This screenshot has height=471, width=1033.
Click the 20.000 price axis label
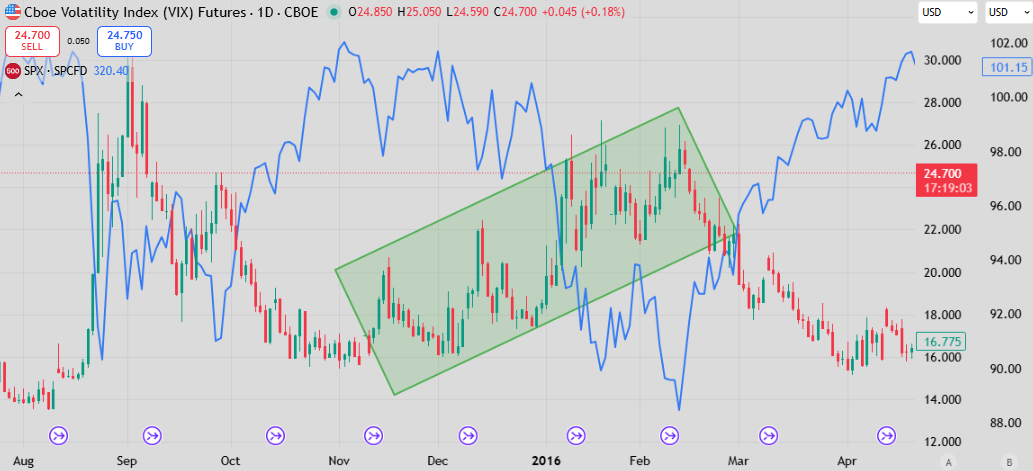943,272
